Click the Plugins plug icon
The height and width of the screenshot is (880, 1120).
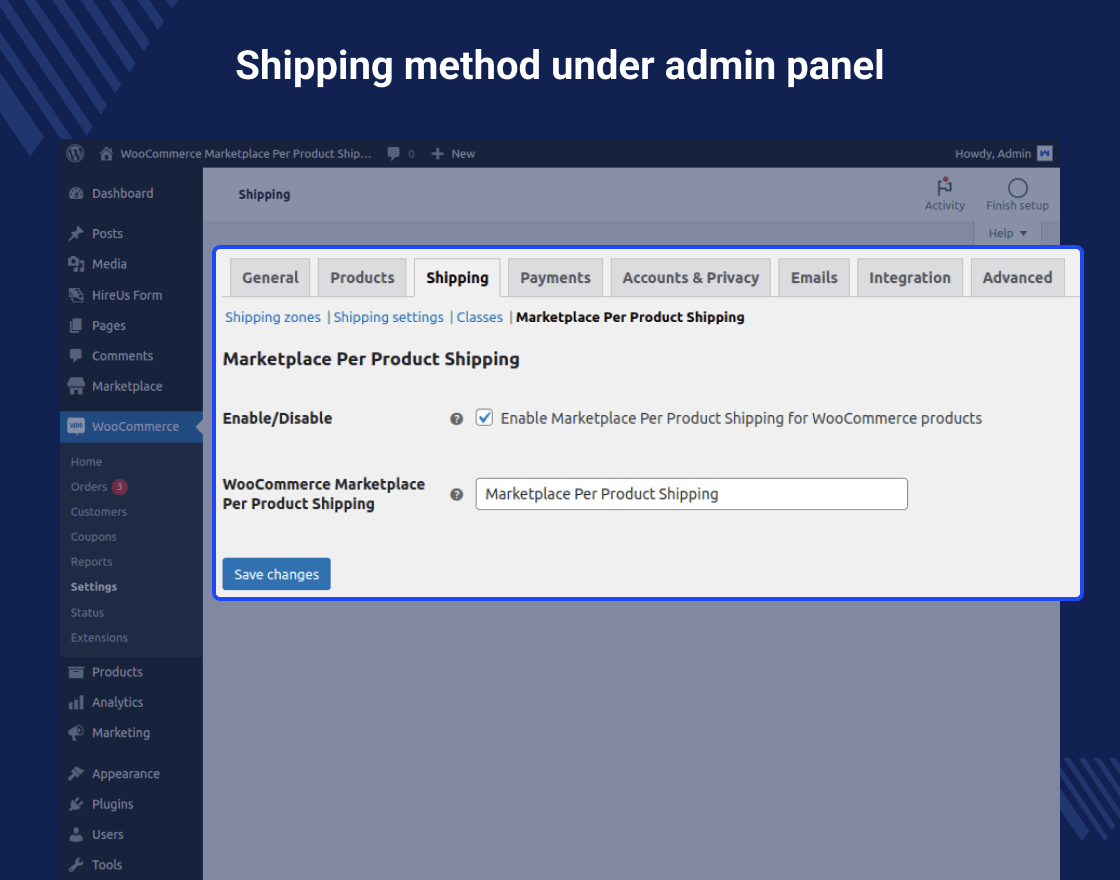[x=76, y=804]
